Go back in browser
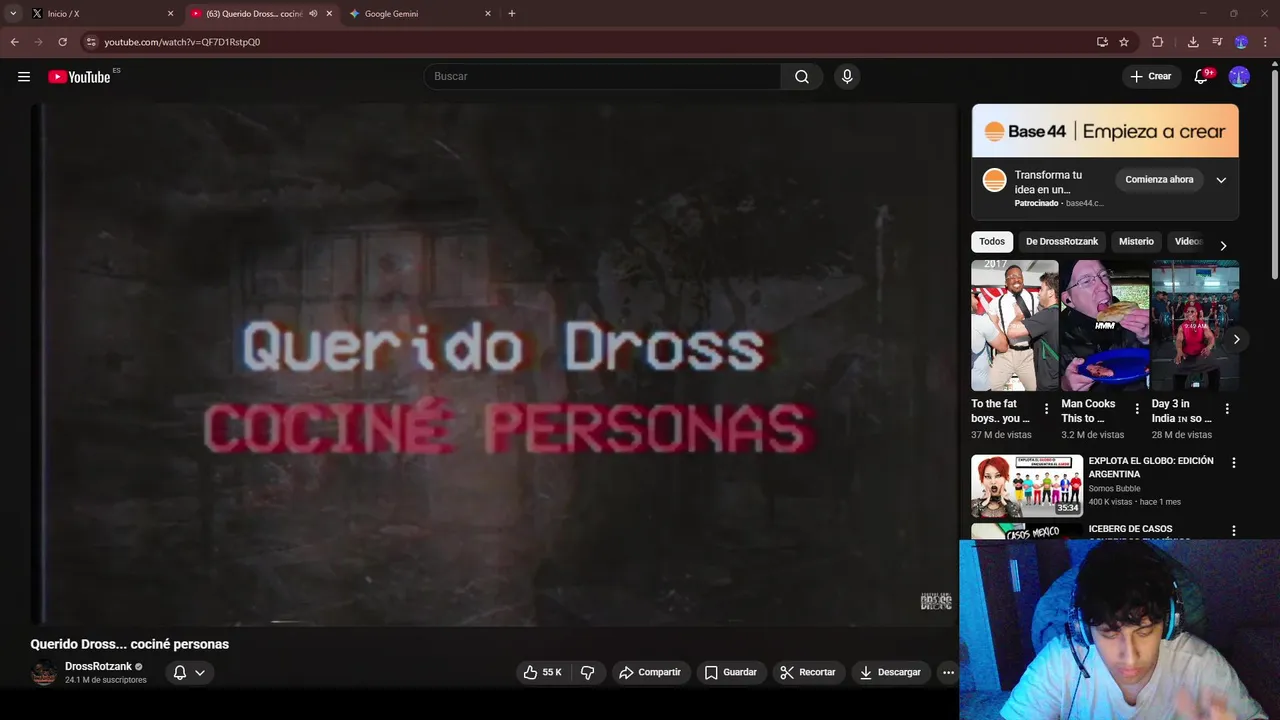 click(x=14, y=42)
